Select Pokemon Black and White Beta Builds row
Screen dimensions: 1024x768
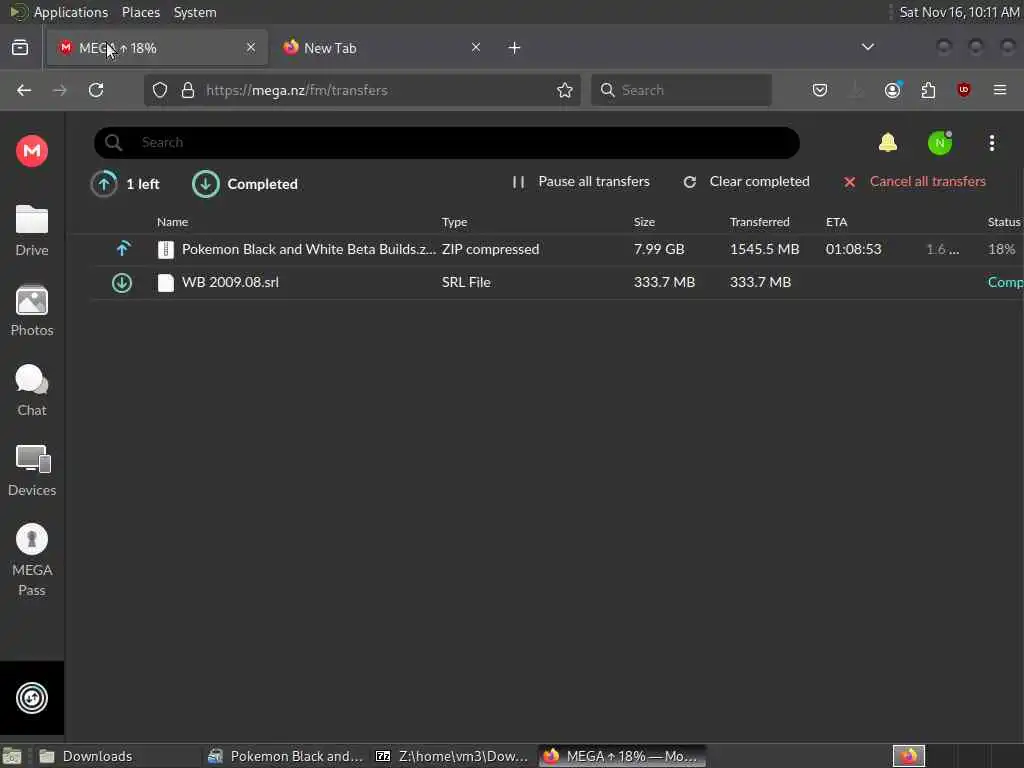pyautogui.click(x=555, y=249)
